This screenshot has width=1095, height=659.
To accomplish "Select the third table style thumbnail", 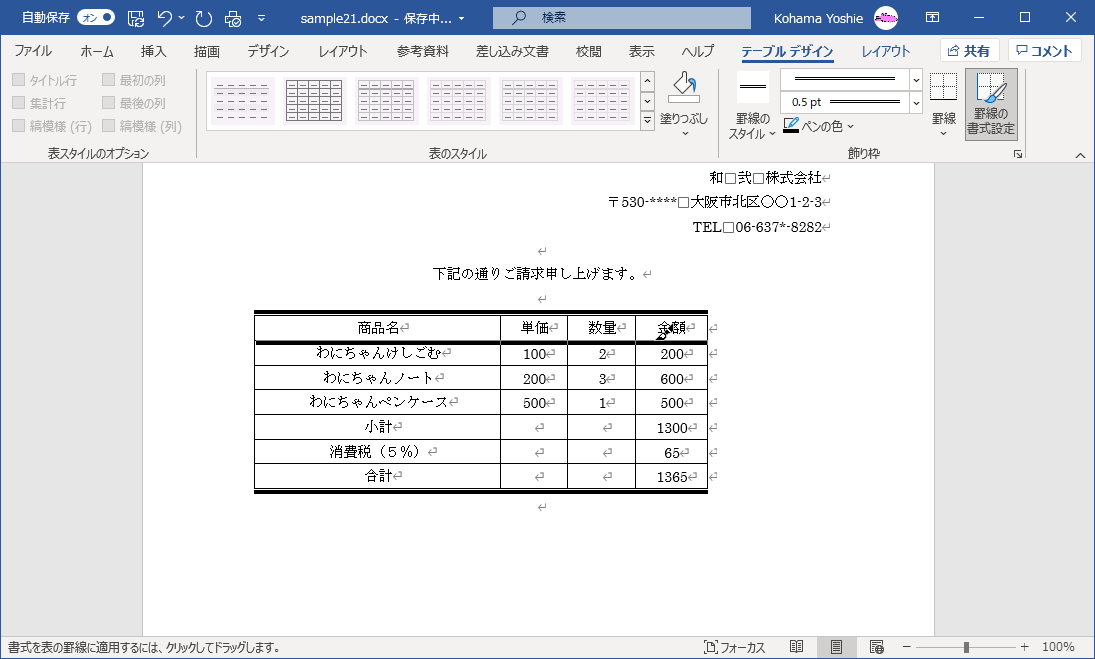I will coord(386,101).
